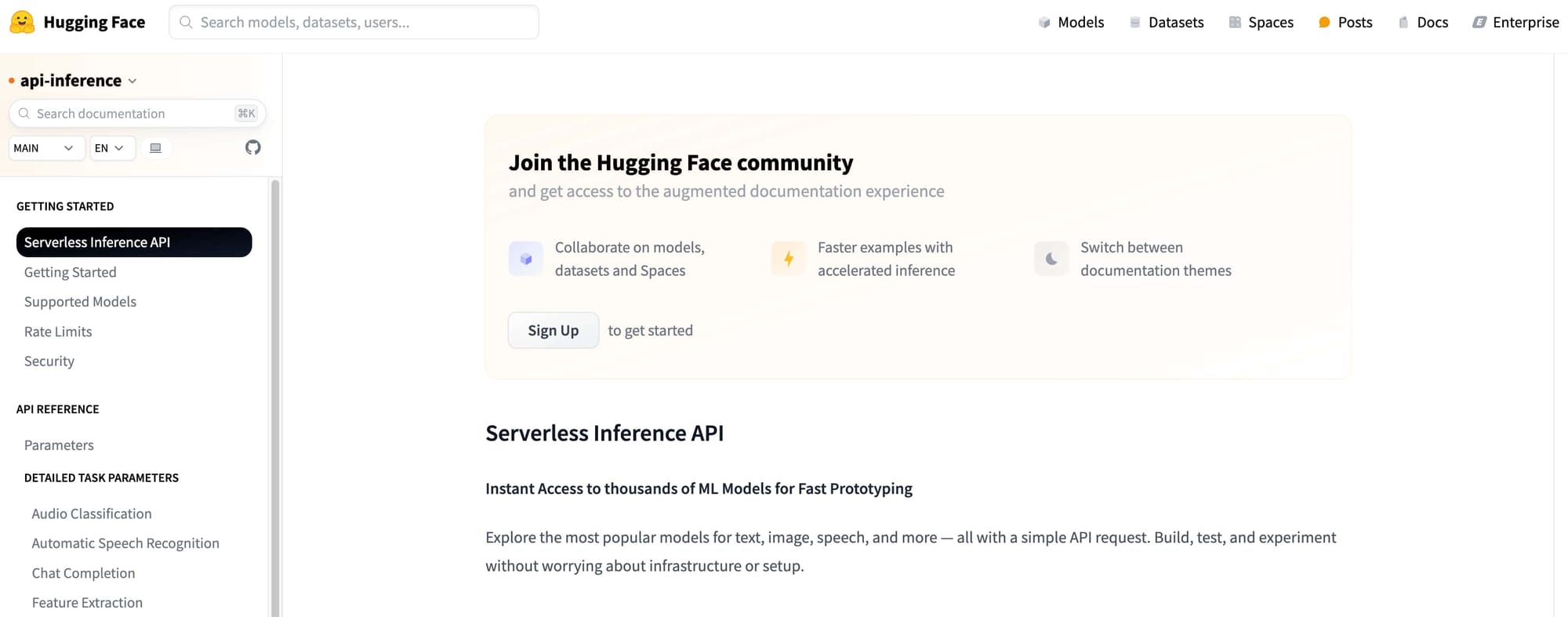Click the Instant Access to thousands subheading
The image size is (1568, 617).
pos(699,488)
